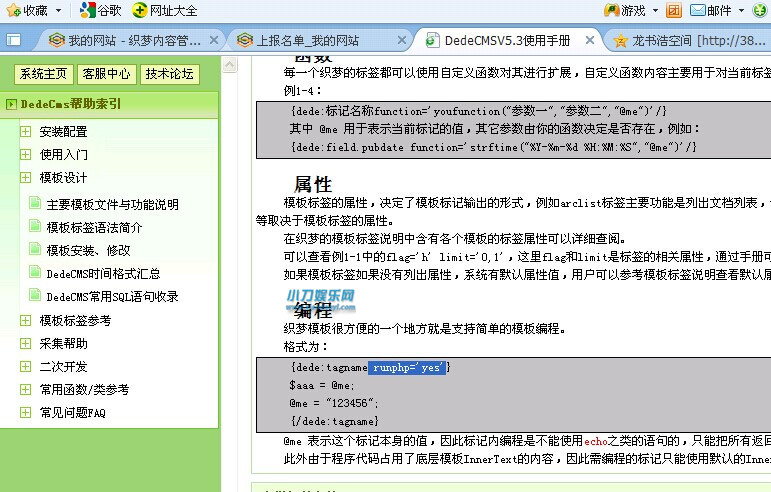Click the DedeCms帮助索引 header arrow icon
Viewport: 771px width, 492px height.
point(10,104)
